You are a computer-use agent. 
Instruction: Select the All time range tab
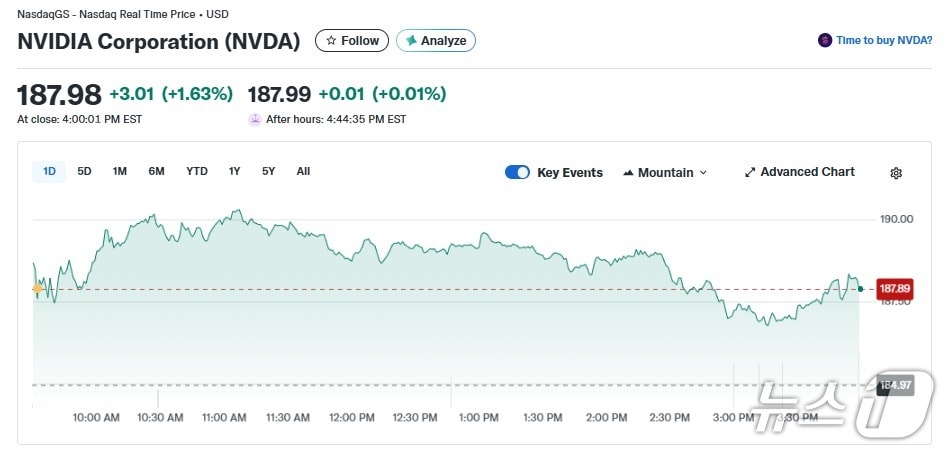pos(303,171)
